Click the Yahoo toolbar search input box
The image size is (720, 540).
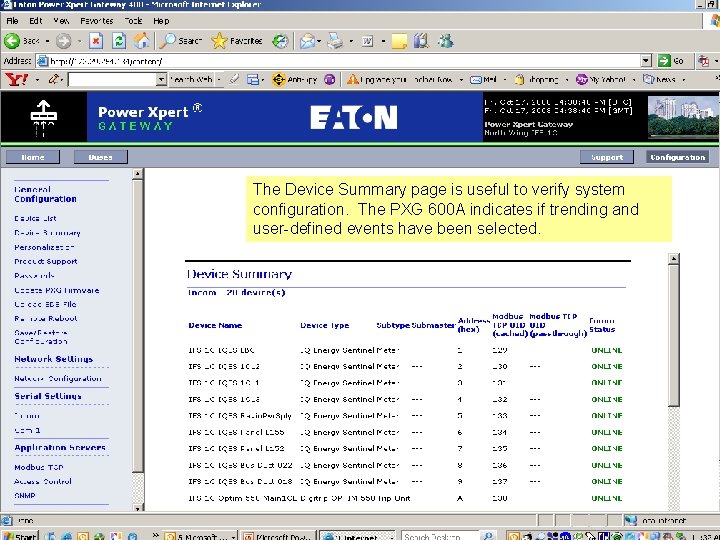click(x=112, y=79)
